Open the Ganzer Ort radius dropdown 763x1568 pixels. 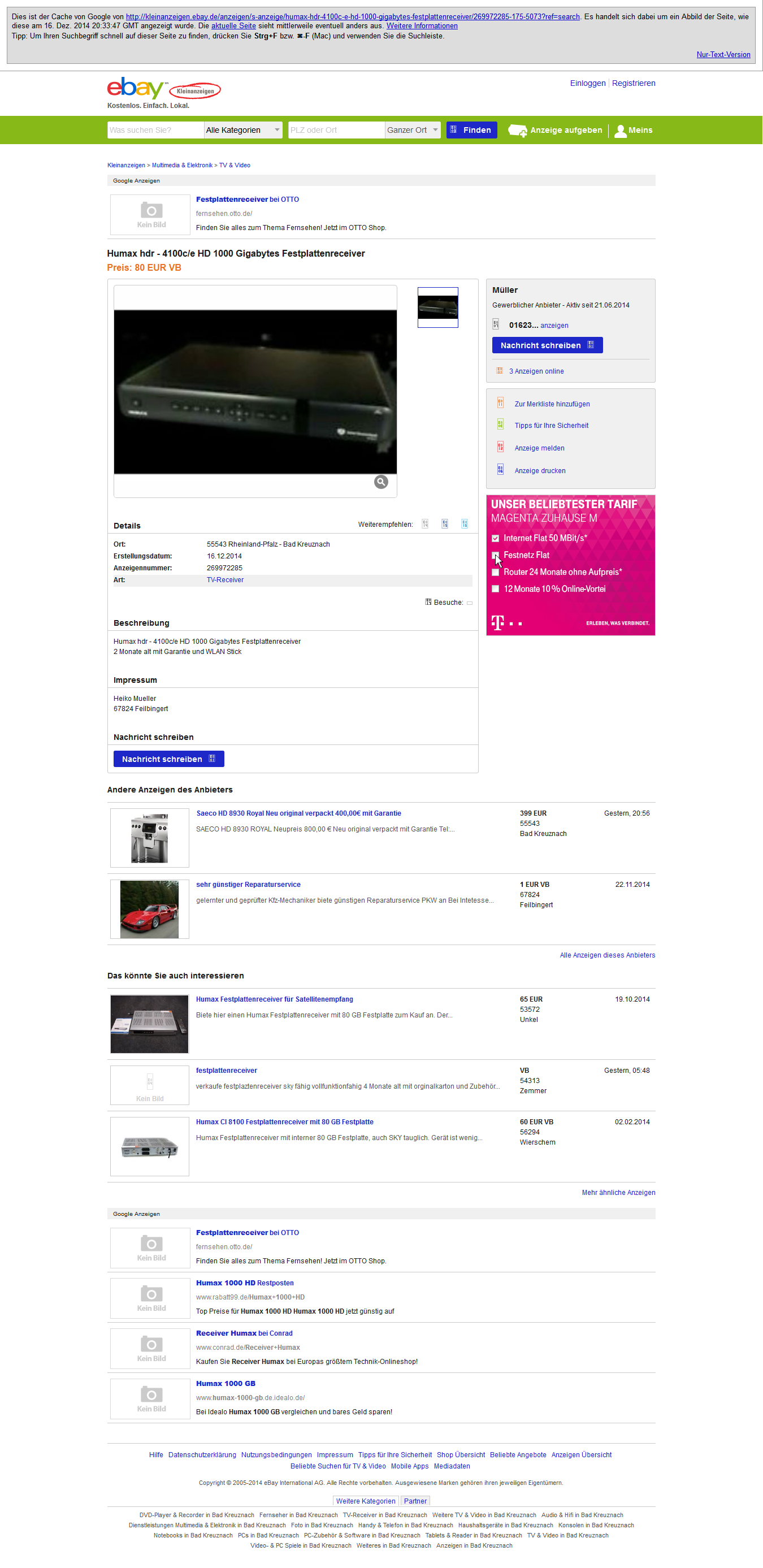413,130
